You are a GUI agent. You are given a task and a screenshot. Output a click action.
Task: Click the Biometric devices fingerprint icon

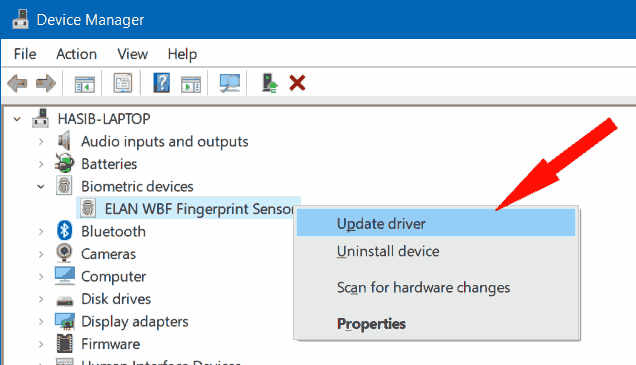[64, 186]
